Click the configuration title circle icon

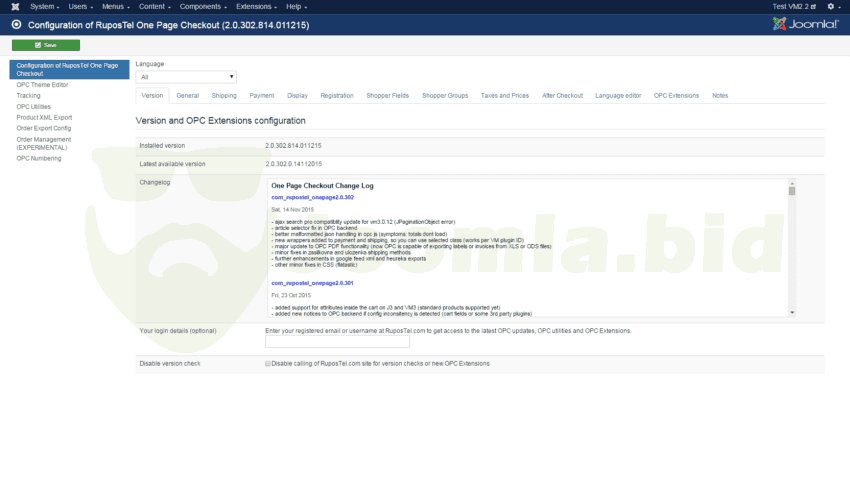tap(16, 24)
